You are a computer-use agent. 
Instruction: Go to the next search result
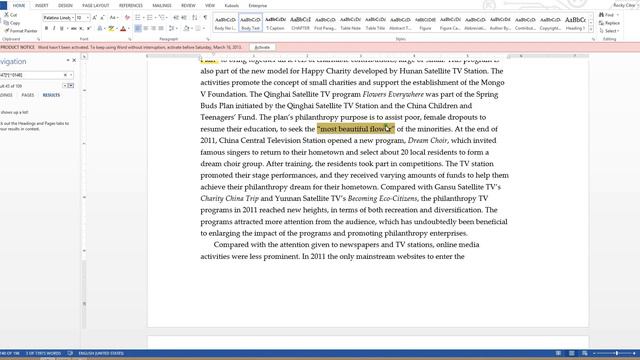pyautogui.click(x=71, y=86)
